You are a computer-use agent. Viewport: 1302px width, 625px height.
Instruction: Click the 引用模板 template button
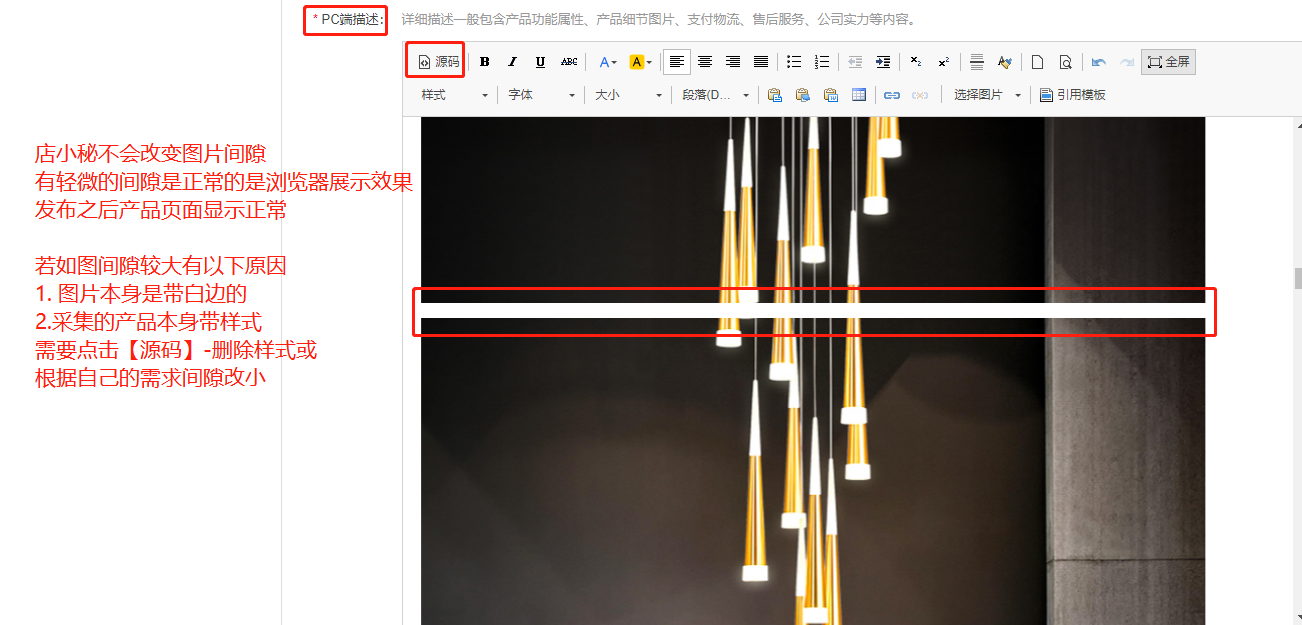[1073, 95]
